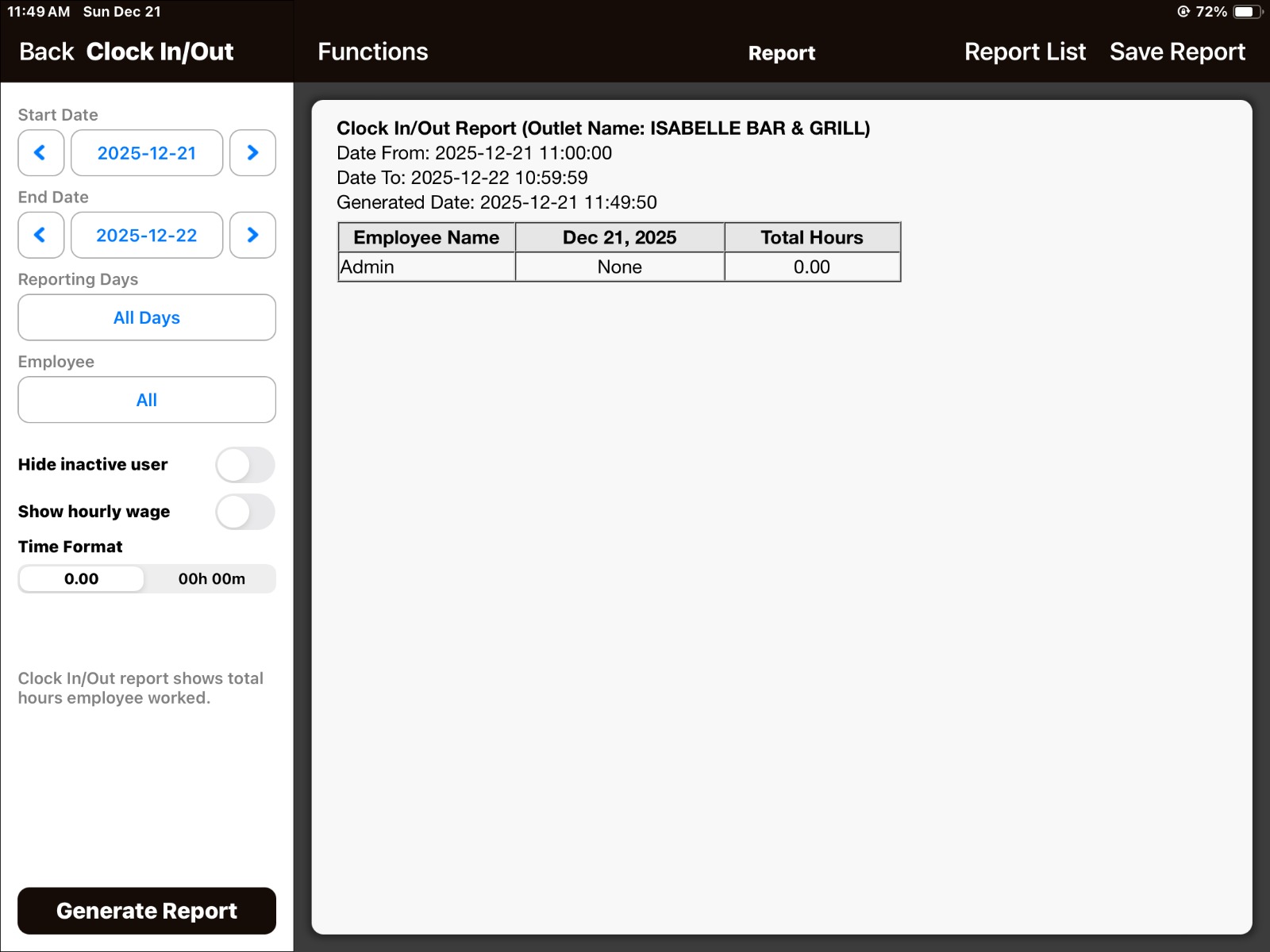The image size is (1270, 952).
Task: Click Start Date previous day arrow
Action: [40, 153]
